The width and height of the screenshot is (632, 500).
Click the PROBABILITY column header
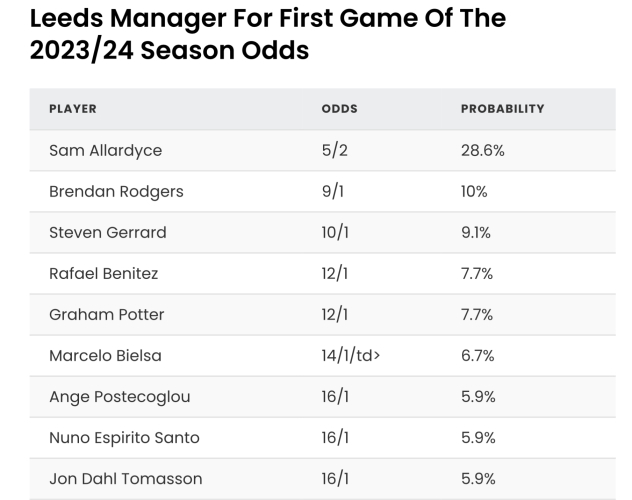[502, 108]
